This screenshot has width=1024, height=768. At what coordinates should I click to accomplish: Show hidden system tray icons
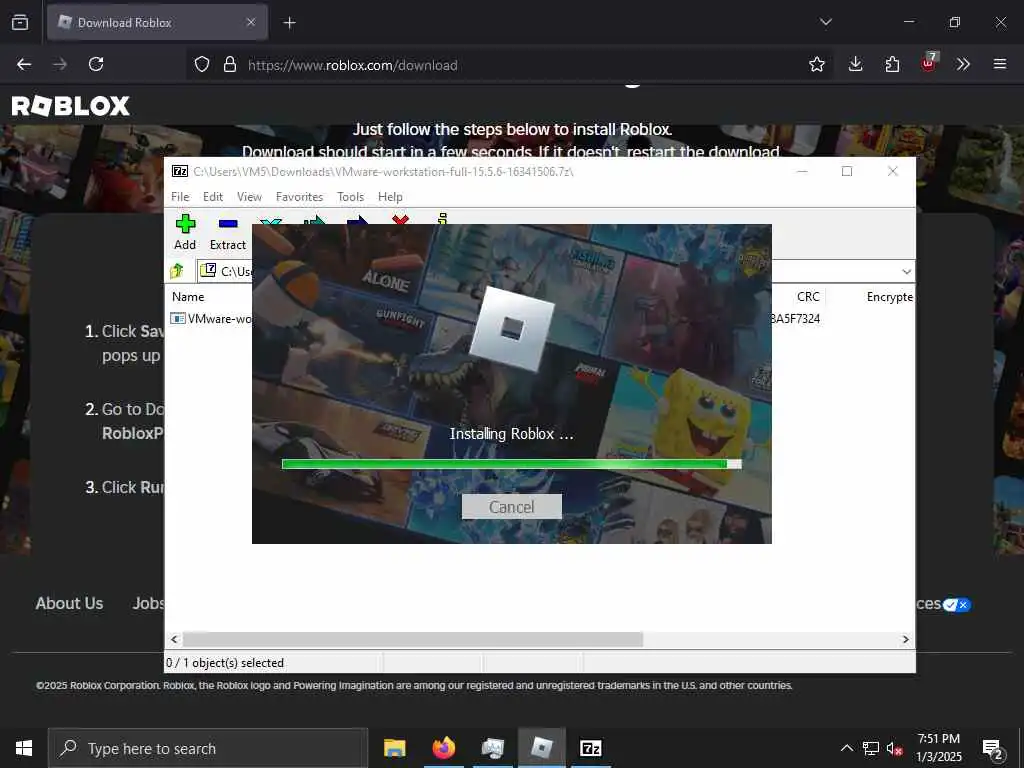tap(846, 748)
